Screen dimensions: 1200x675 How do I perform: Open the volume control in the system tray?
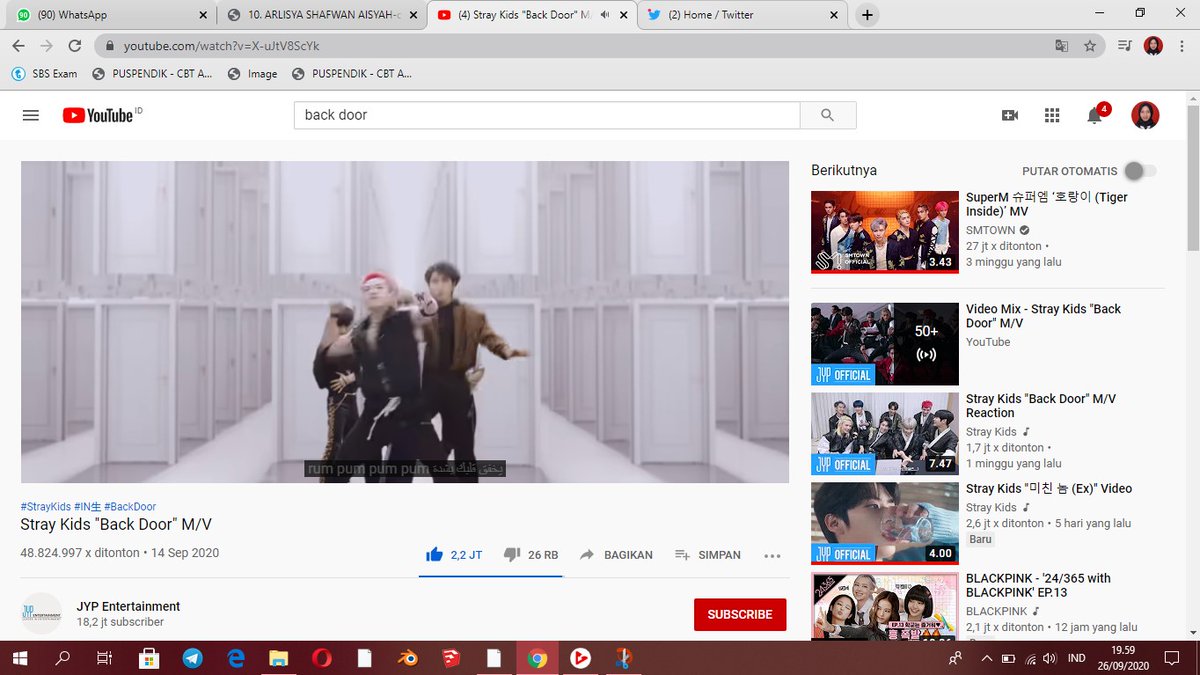pos(1048,658)
